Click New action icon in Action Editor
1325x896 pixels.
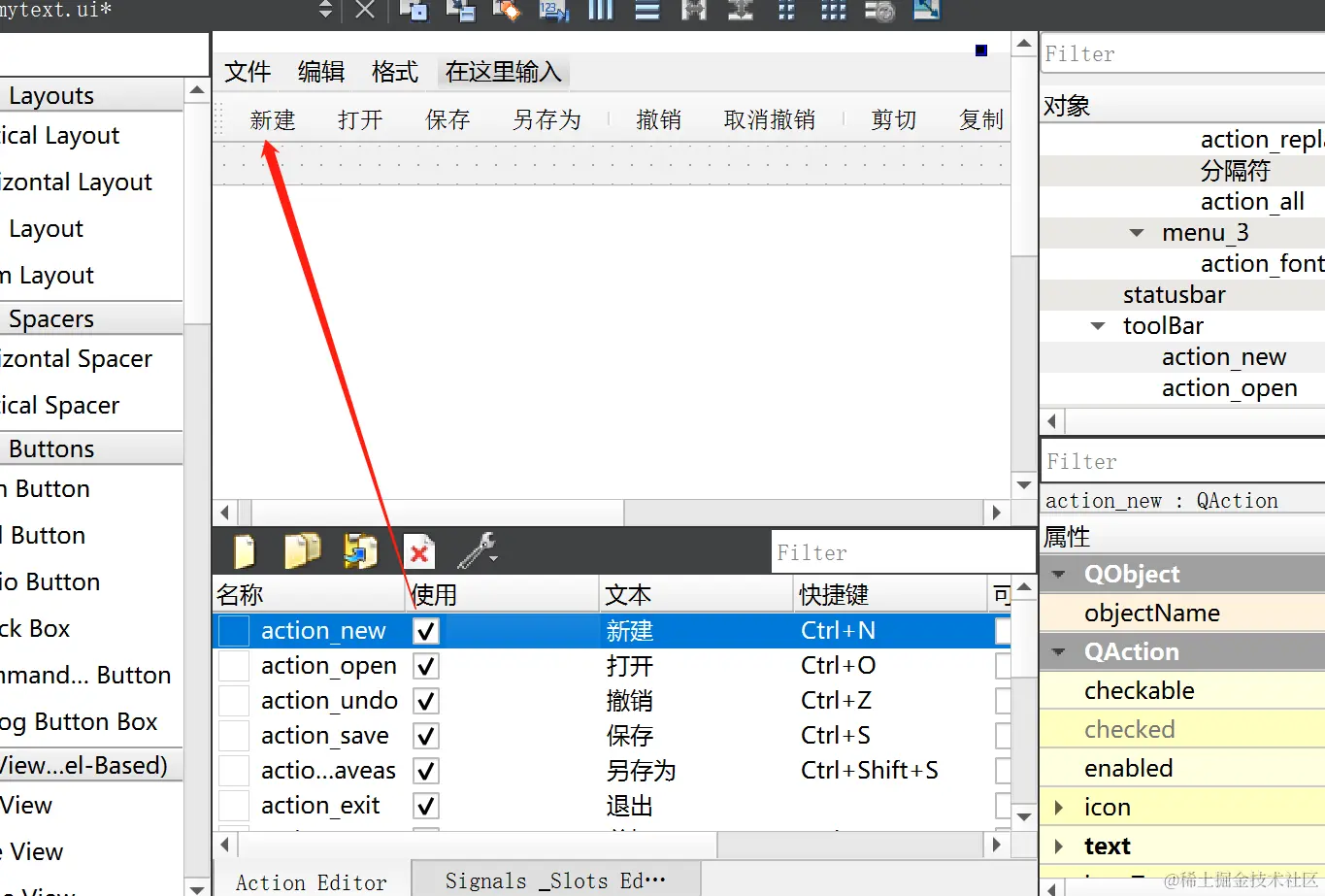tap(245, 551)
